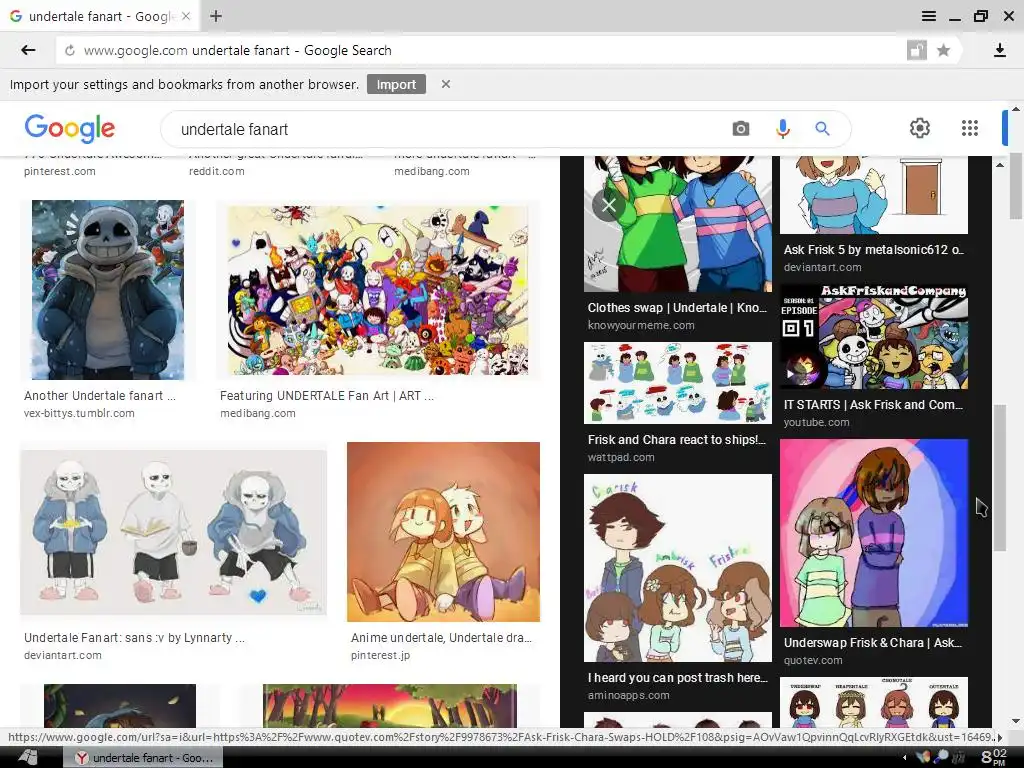Viewport: 1024px width, 768px height.
Task: Click the I heard you can post trash here caption
Action: [x=678, y=678]
